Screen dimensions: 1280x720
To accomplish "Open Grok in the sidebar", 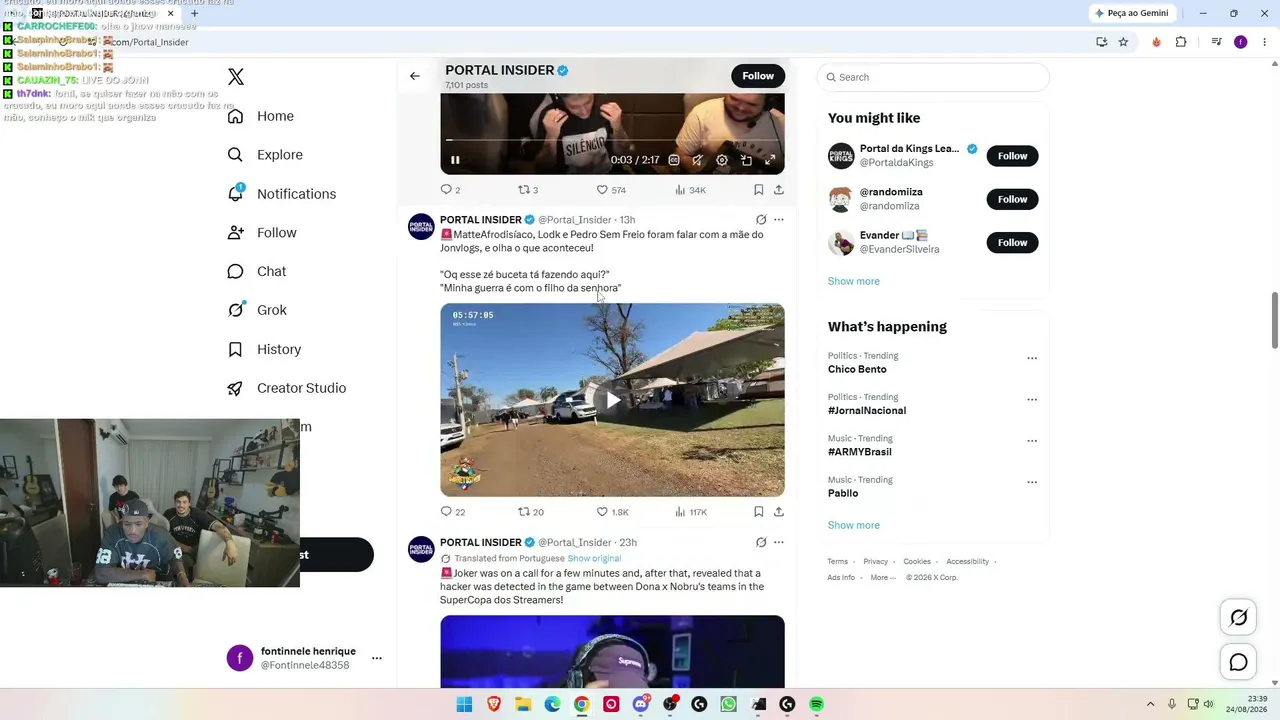I will point(257,310).
